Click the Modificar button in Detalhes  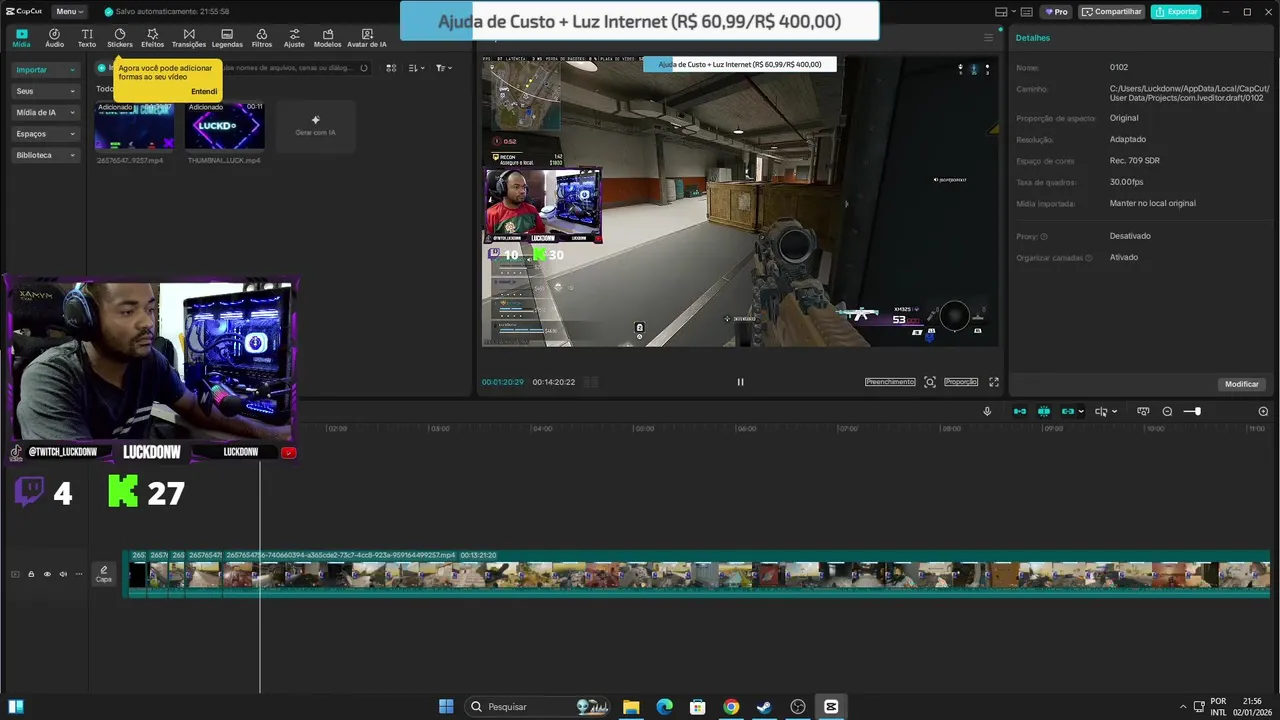click(1242, 384)
